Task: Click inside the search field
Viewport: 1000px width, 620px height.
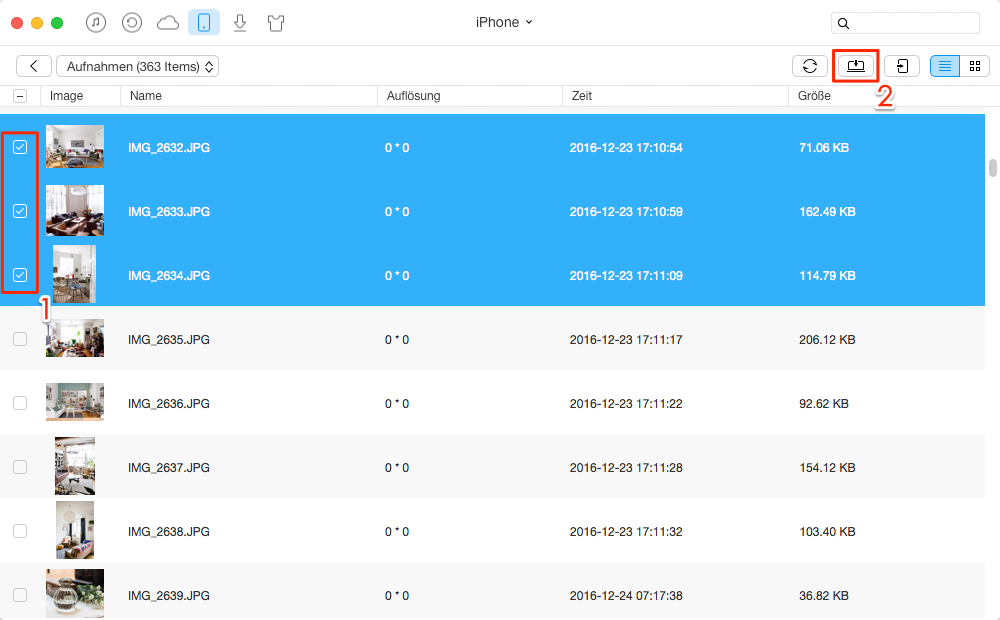Action: (x=905, y=23)
